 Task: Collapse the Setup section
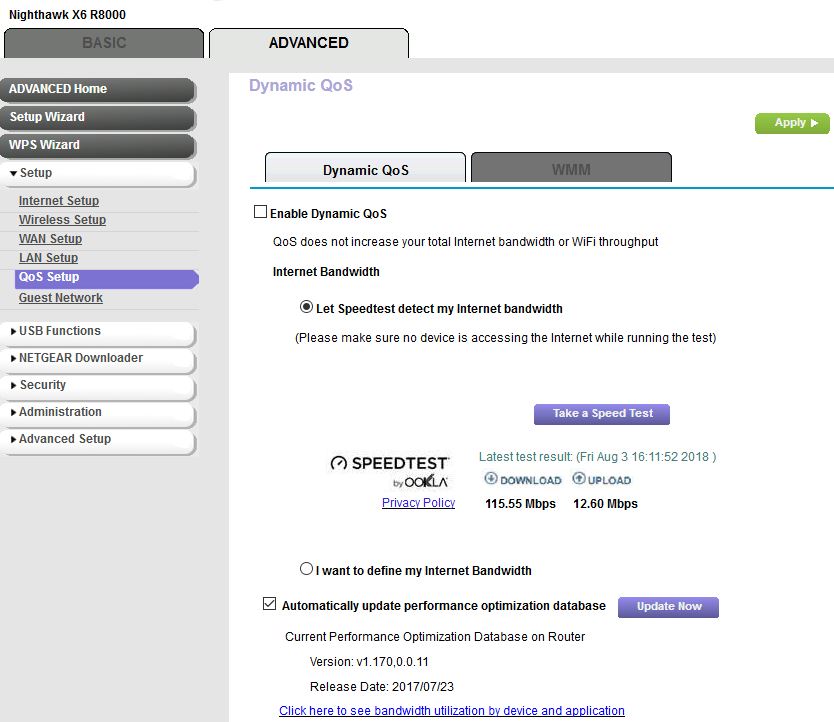[98, 173]
